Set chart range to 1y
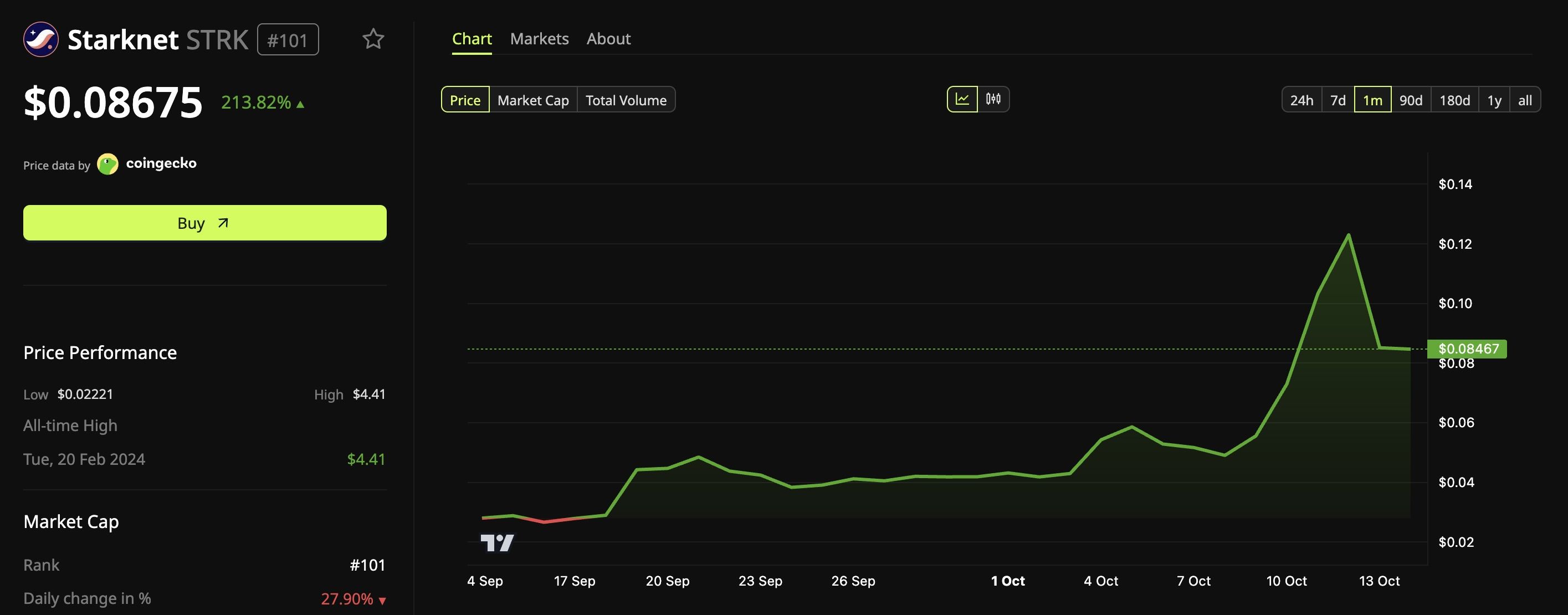Viewport: 1568px width, 615px height. [x=1494, y=100]
